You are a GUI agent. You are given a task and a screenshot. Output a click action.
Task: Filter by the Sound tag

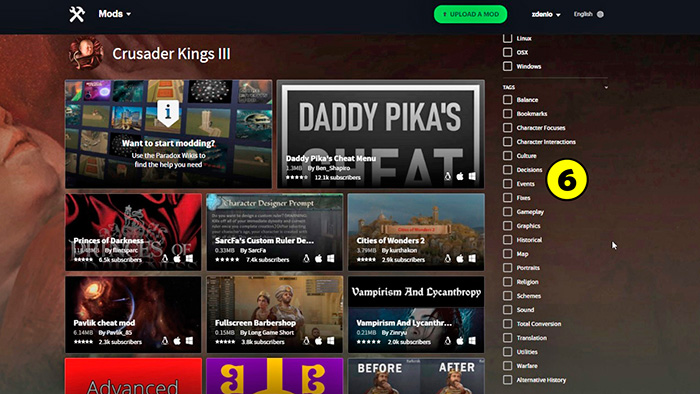click(508, 310)
